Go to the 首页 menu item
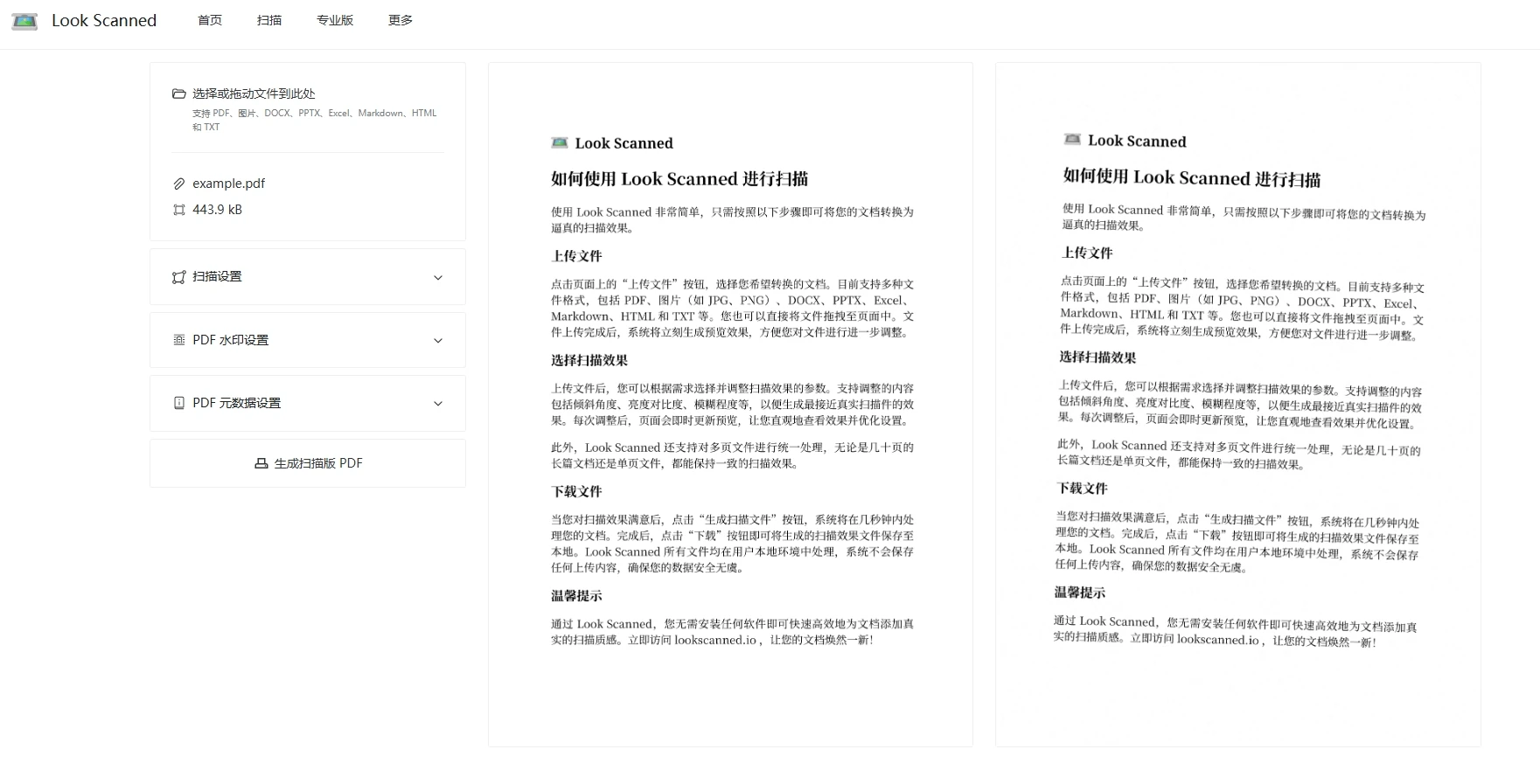Viewport: 1540px width, 784px height. [x=210, y=20]
